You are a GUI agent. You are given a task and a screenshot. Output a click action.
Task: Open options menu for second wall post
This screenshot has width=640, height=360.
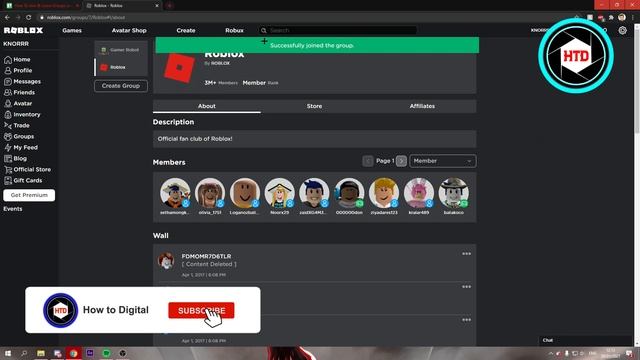pyautogui.click(x=467, y=287)
